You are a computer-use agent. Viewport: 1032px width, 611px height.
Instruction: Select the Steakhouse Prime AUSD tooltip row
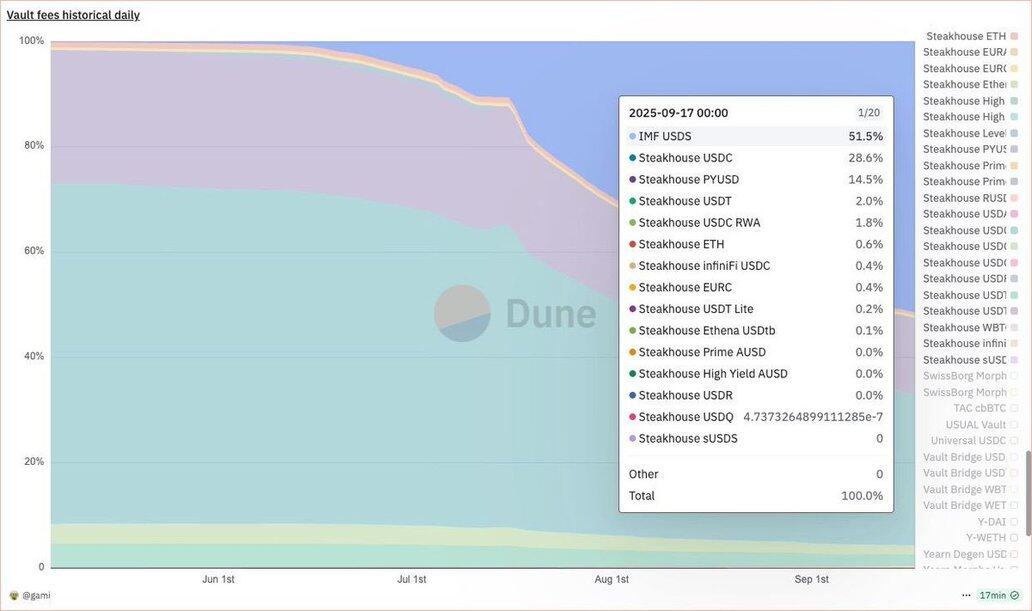point(756,352)
